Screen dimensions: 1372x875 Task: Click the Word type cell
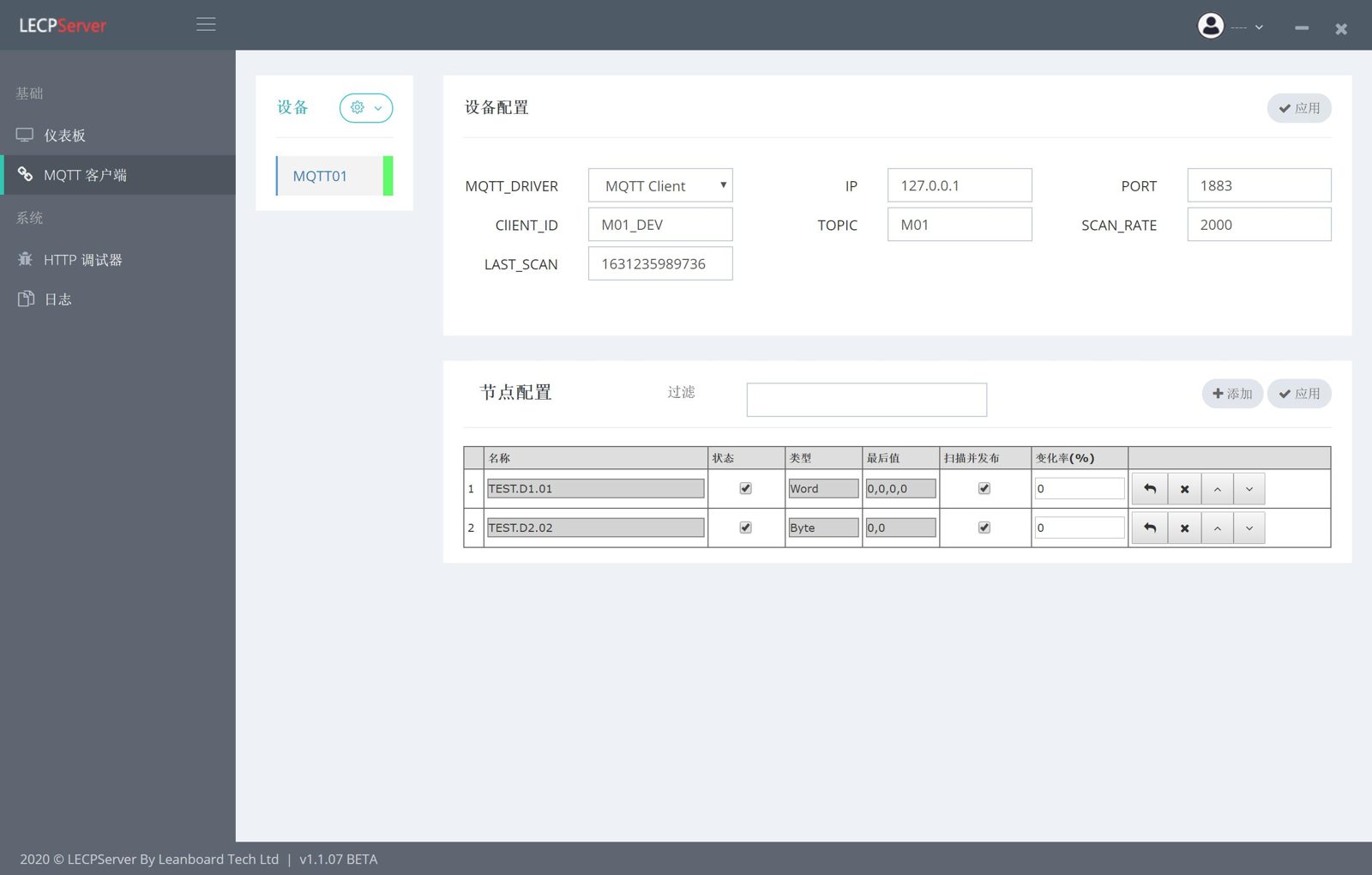(x=823, y=489)
